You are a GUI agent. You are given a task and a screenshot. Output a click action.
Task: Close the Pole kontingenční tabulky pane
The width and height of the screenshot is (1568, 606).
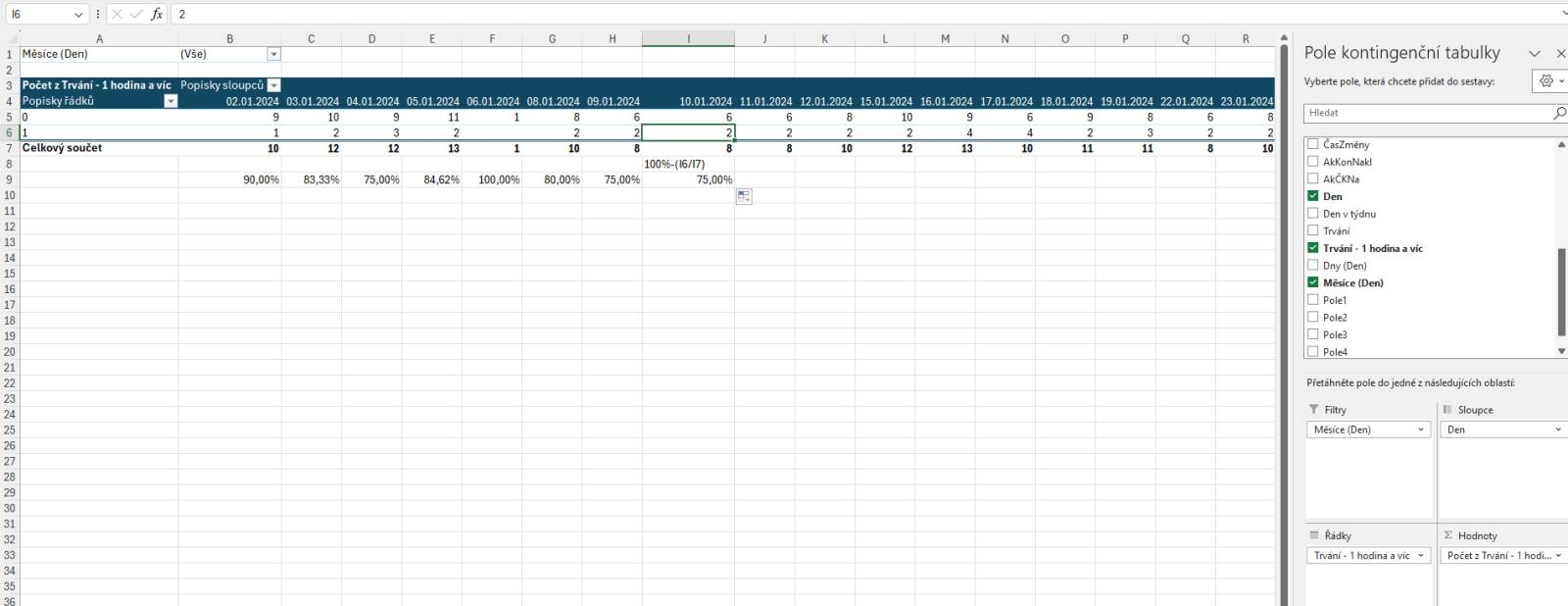[1561, 53]
